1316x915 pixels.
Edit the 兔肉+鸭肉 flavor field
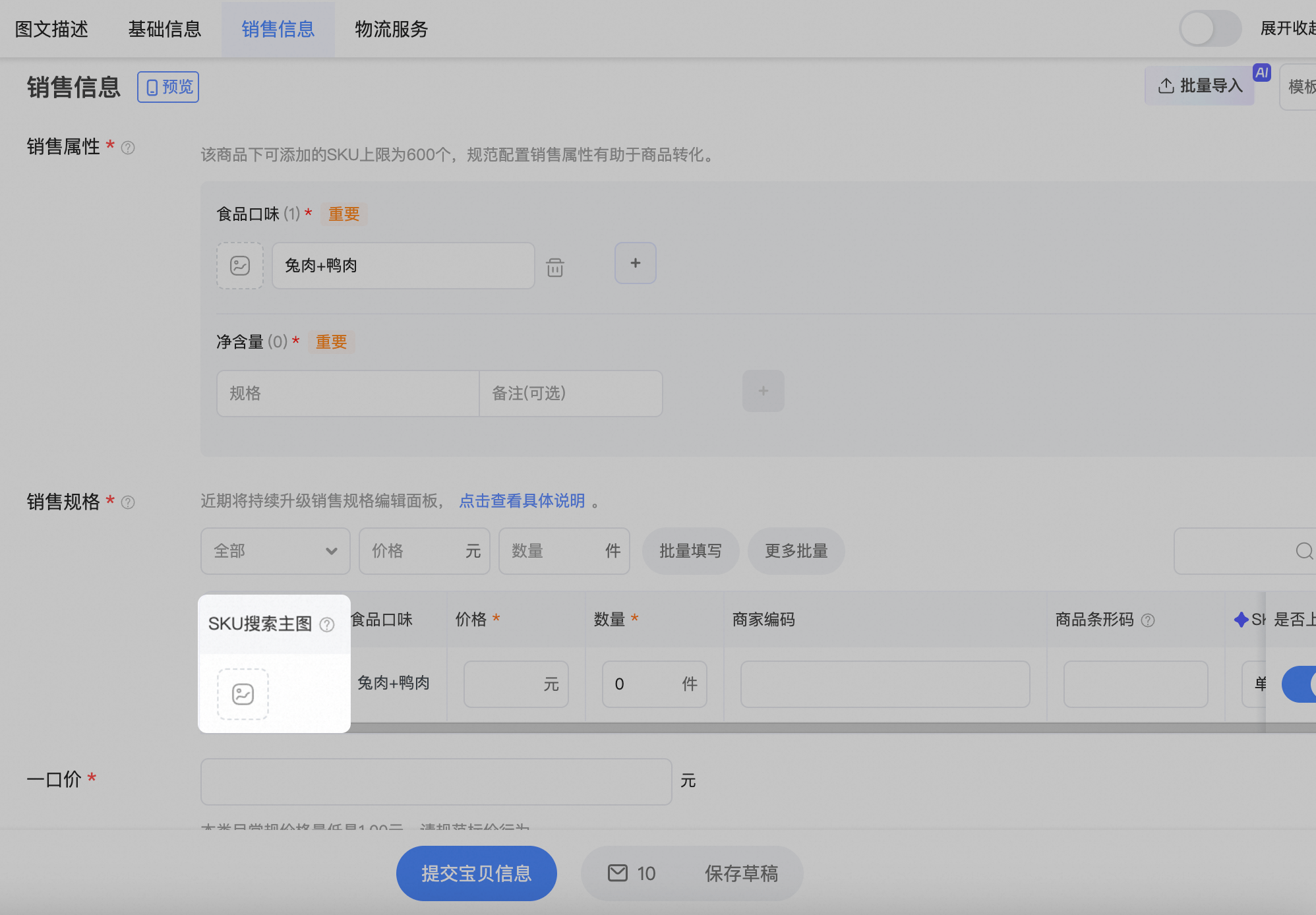click(x=403, y=266)
